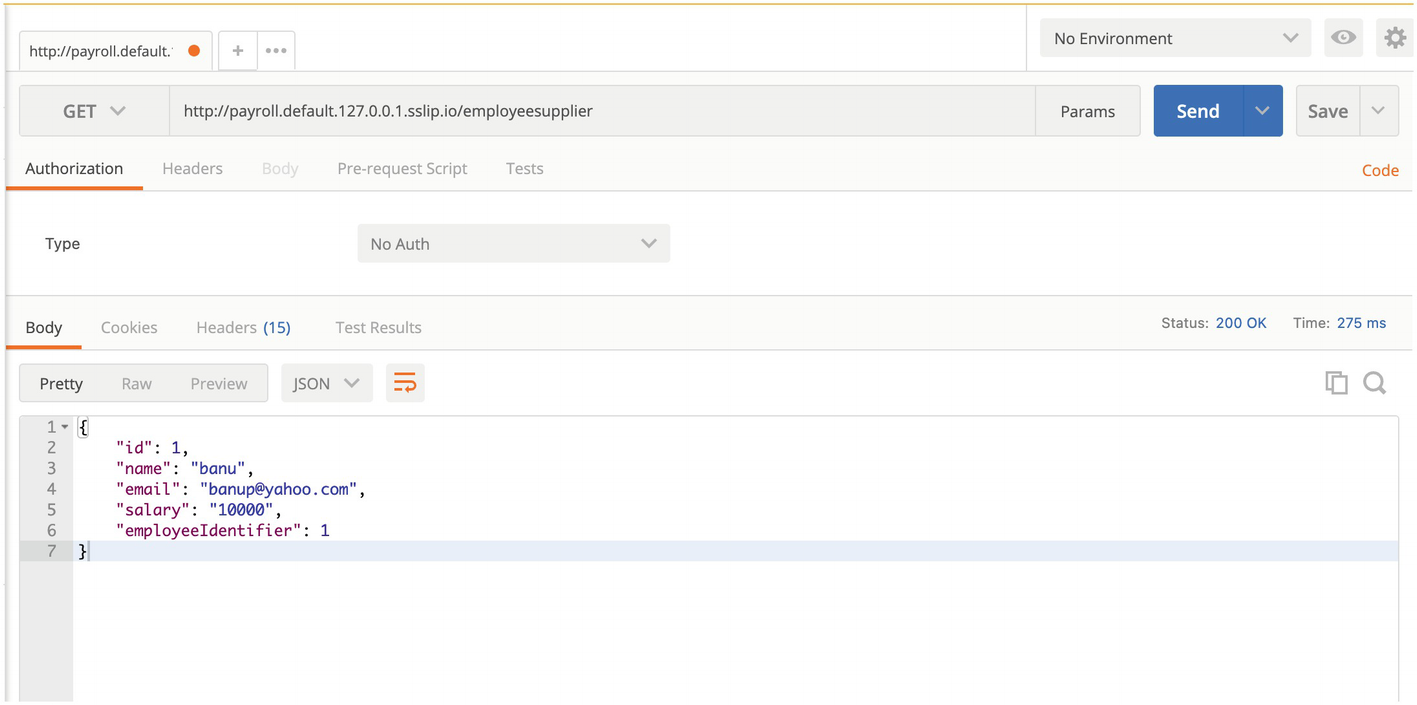Image resolution: width=1417 pixels, height=705 pixels.
Task: Open the manage environments gear icon
Action: (1394, 38)
